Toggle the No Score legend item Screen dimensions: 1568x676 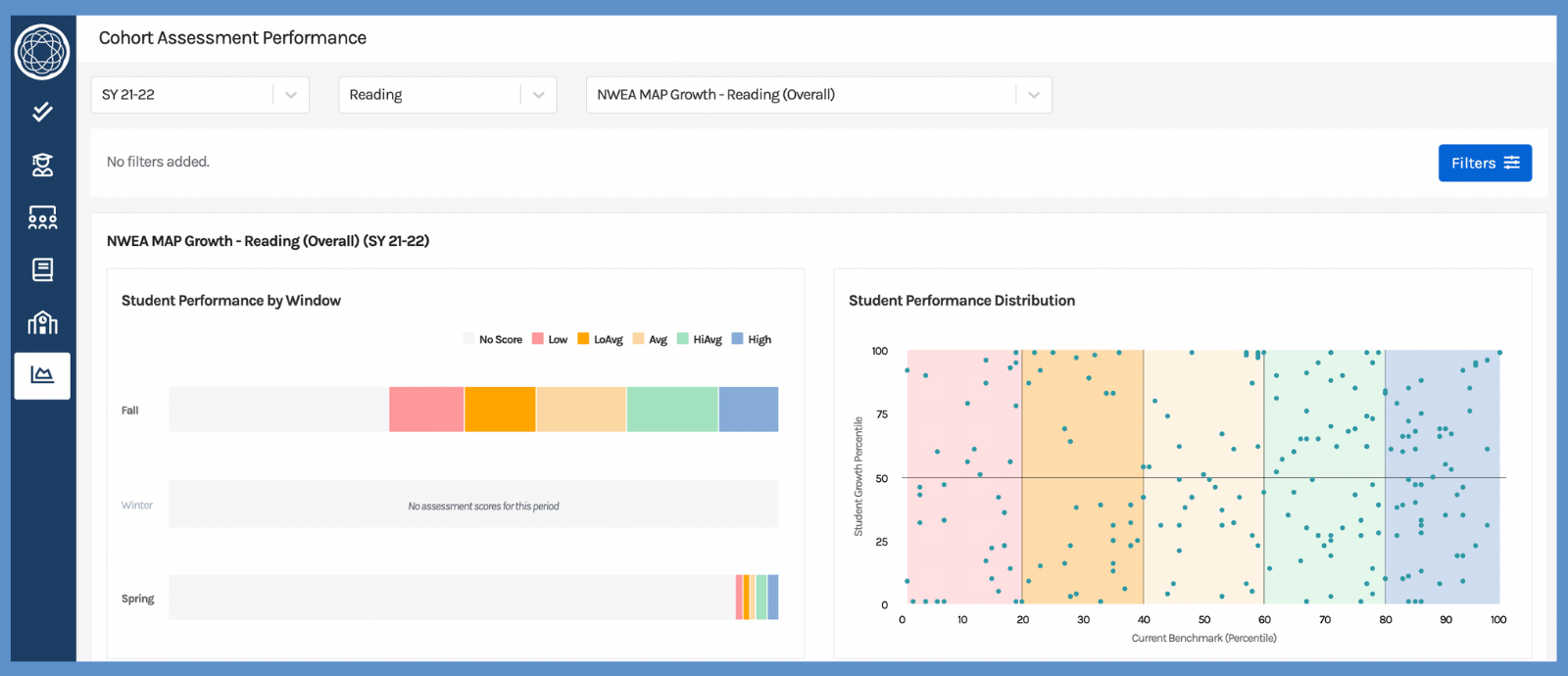[x=493, y=340]
